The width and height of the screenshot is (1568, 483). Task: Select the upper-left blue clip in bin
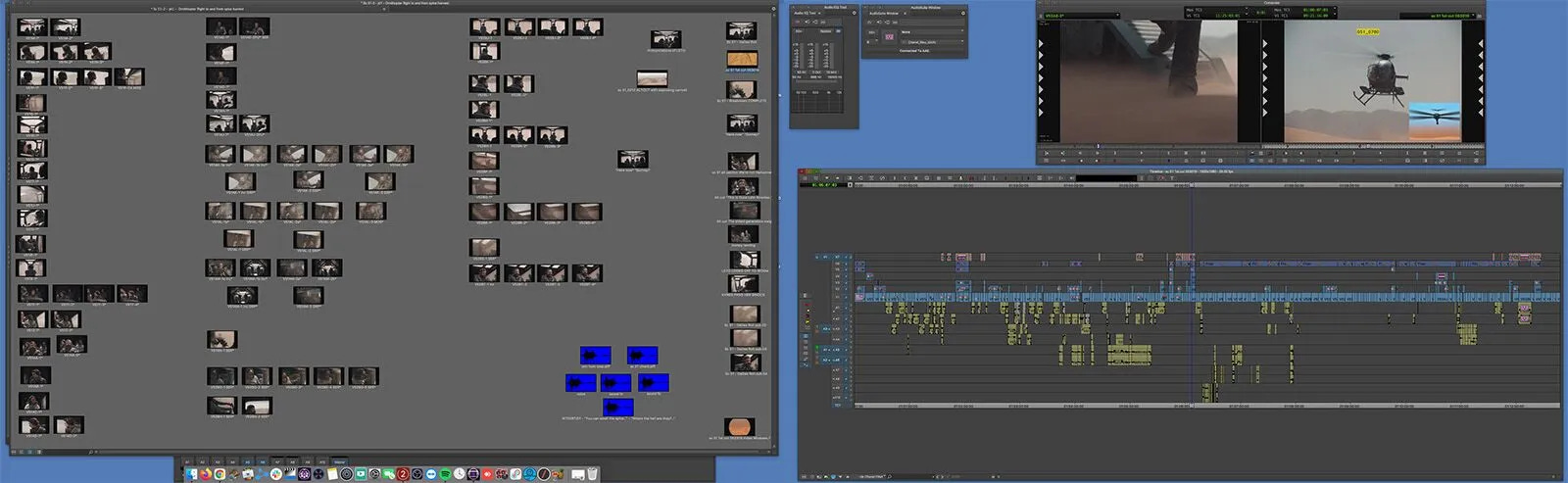pos(595,355)
